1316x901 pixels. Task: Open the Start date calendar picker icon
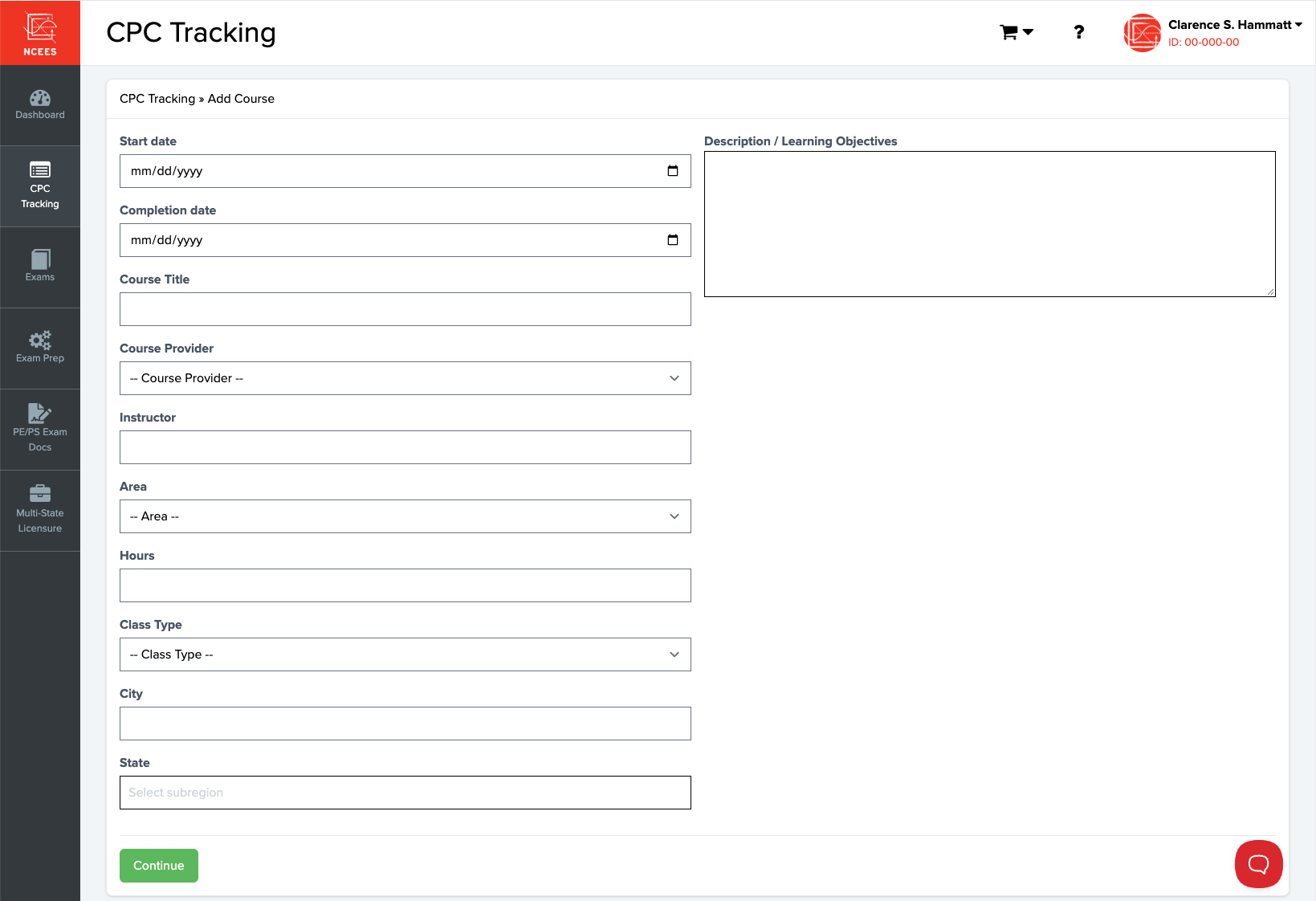(x=673, y=171)
